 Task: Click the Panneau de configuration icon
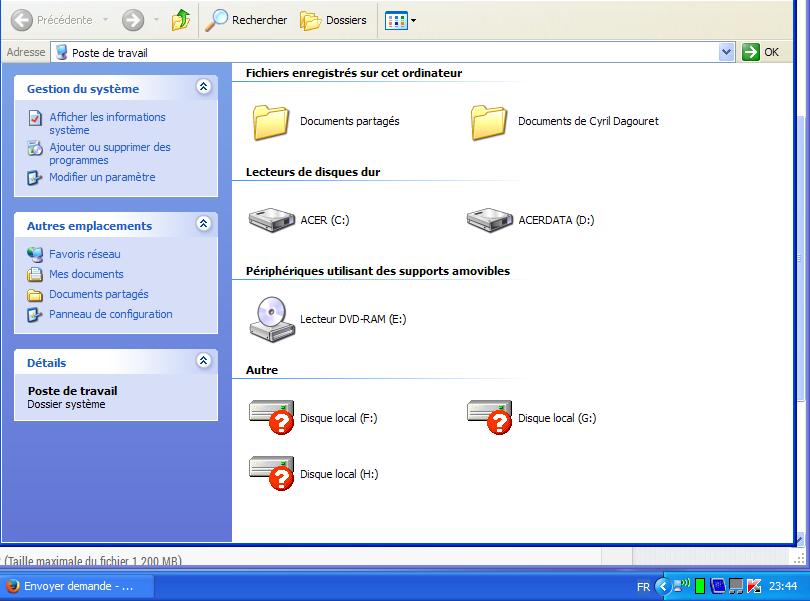pyautogui.click(x=35, y=315)
